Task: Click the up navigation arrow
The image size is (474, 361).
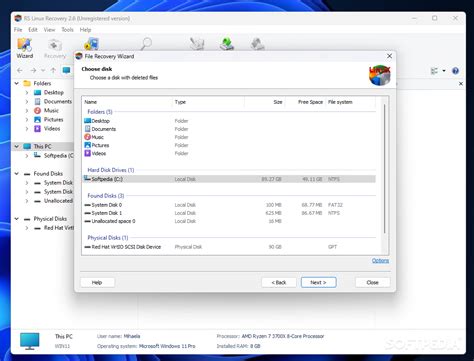Action: [x=53, y=71]
